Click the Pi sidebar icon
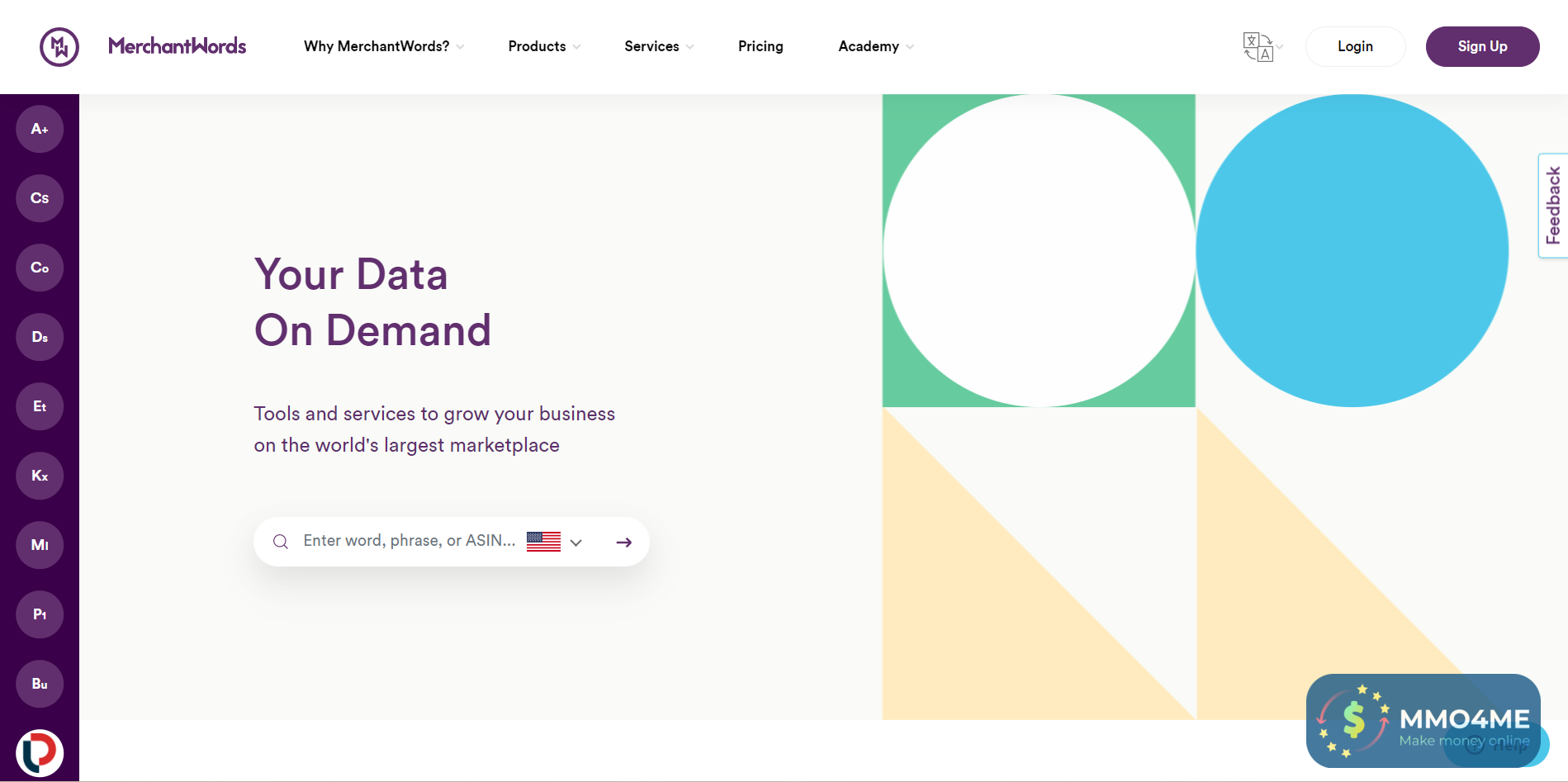This screenshot has height=782, width=1568. tap(40, 614)
